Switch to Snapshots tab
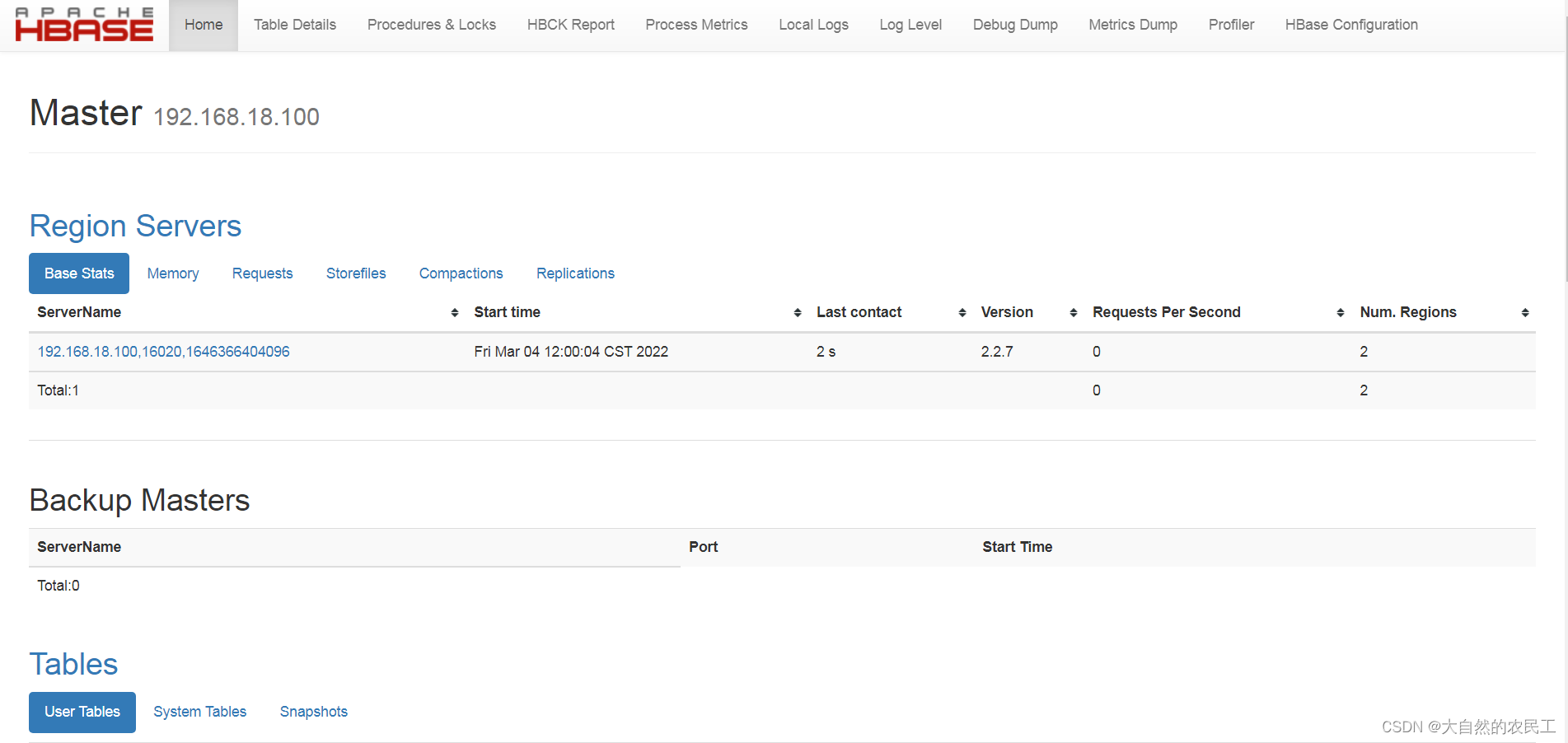This screenshot has height=743, width=1568. pos(313,712)
